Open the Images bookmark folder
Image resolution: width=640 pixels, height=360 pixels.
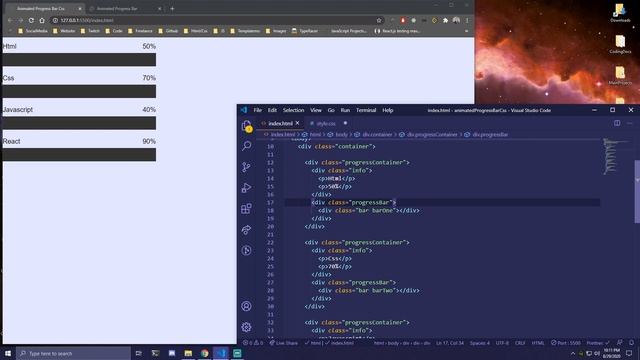(x=276, y=31)
